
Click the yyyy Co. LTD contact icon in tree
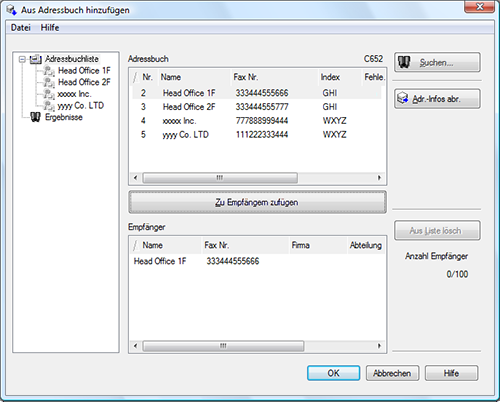tap(49, 106)
